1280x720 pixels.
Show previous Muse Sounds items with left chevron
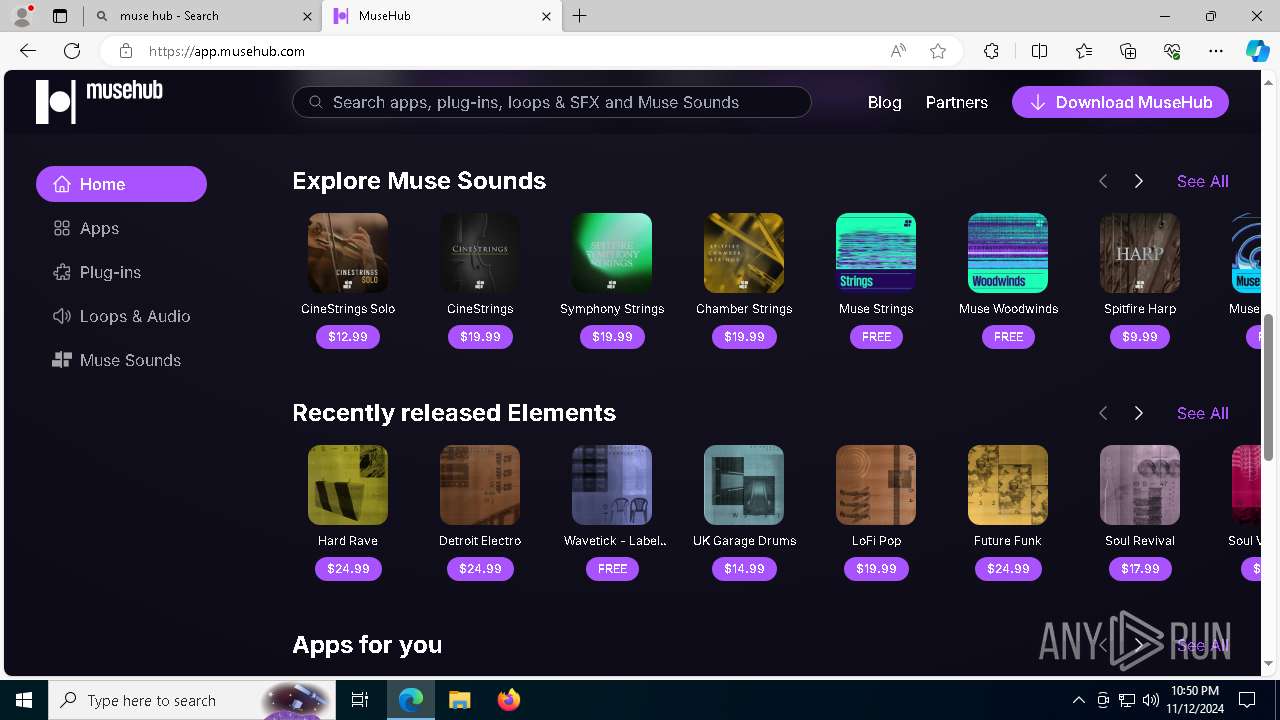pos(1103,181)
